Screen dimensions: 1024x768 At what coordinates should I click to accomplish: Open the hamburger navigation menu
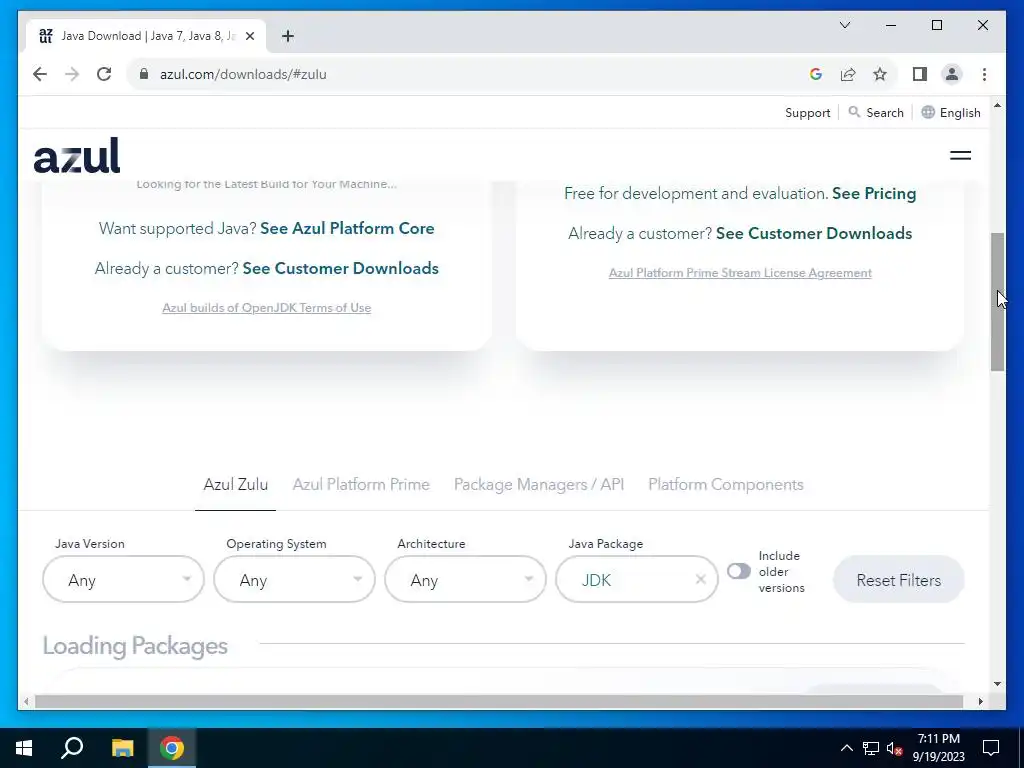(960, 155)
